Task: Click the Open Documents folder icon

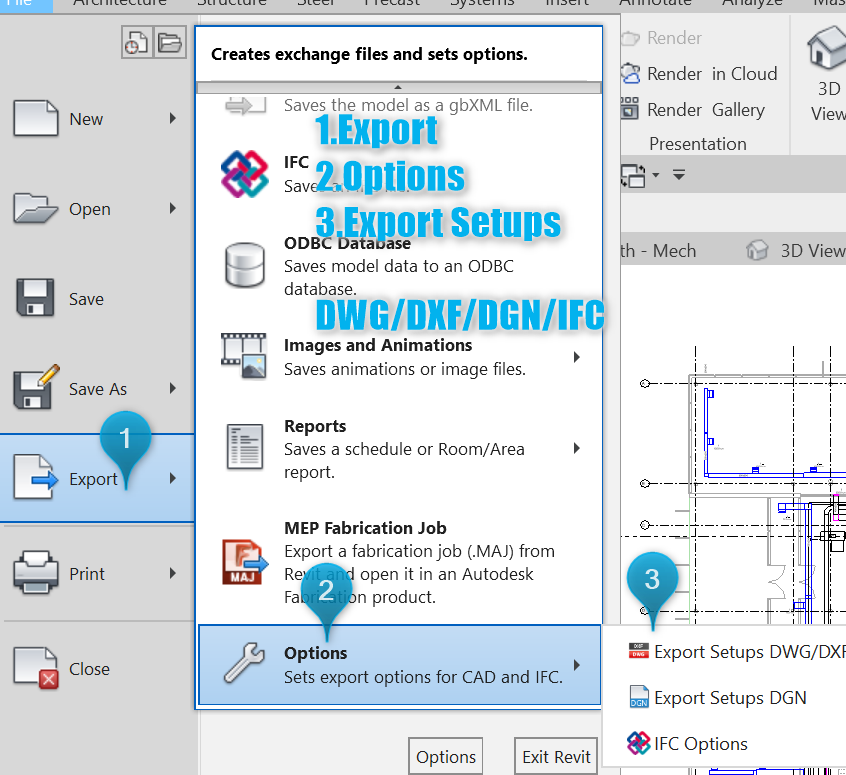Action: (170, 42)
